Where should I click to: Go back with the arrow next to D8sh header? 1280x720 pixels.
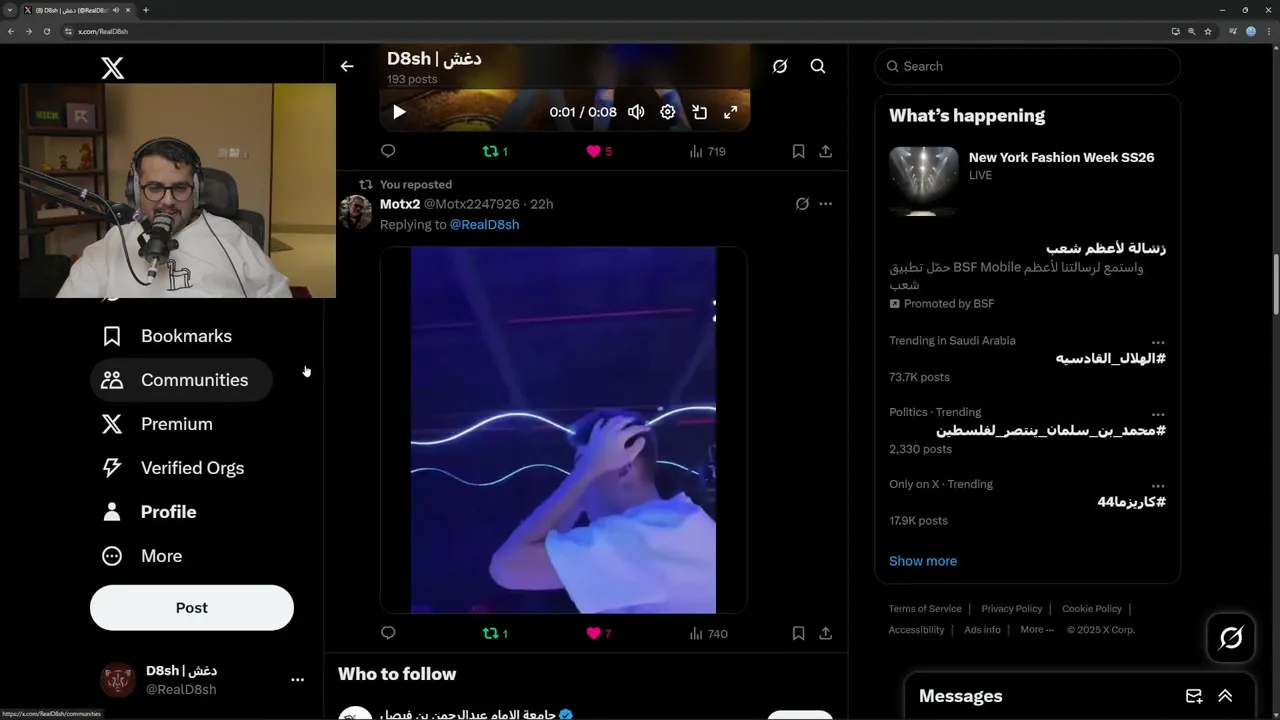pos(347,66)
